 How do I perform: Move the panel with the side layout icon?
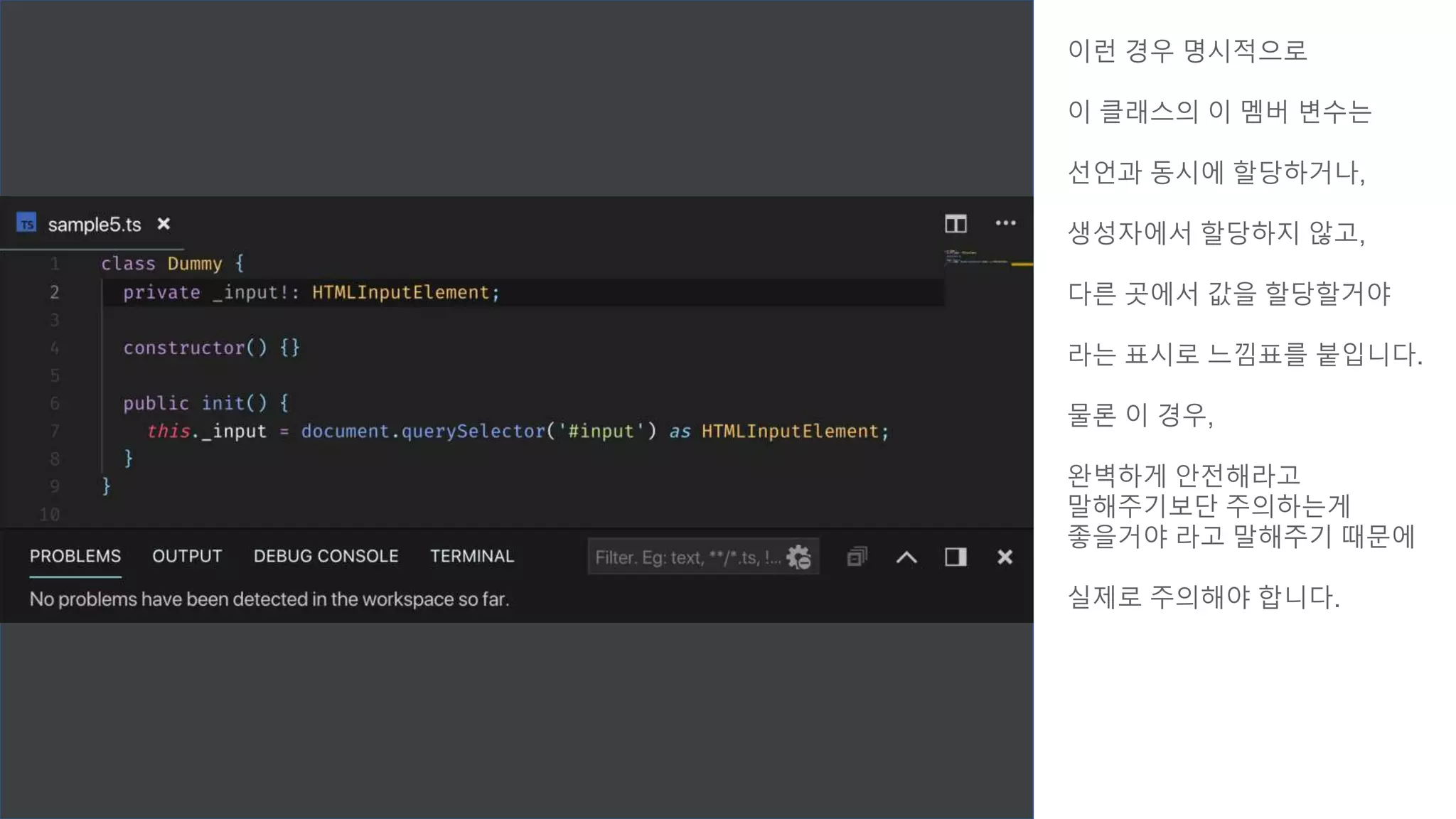coord(955,557)
